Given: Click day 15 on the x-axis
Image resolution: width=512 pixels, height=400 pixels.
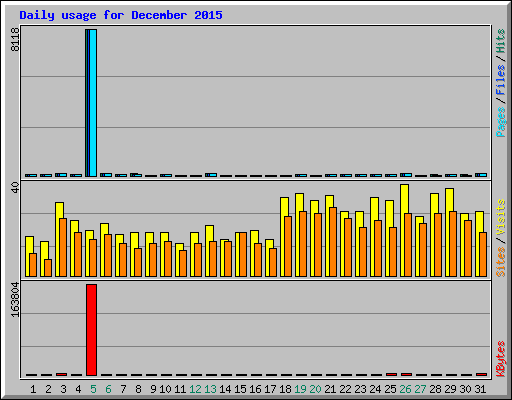Looking at the screenshot, I should [x=240, y=389].
